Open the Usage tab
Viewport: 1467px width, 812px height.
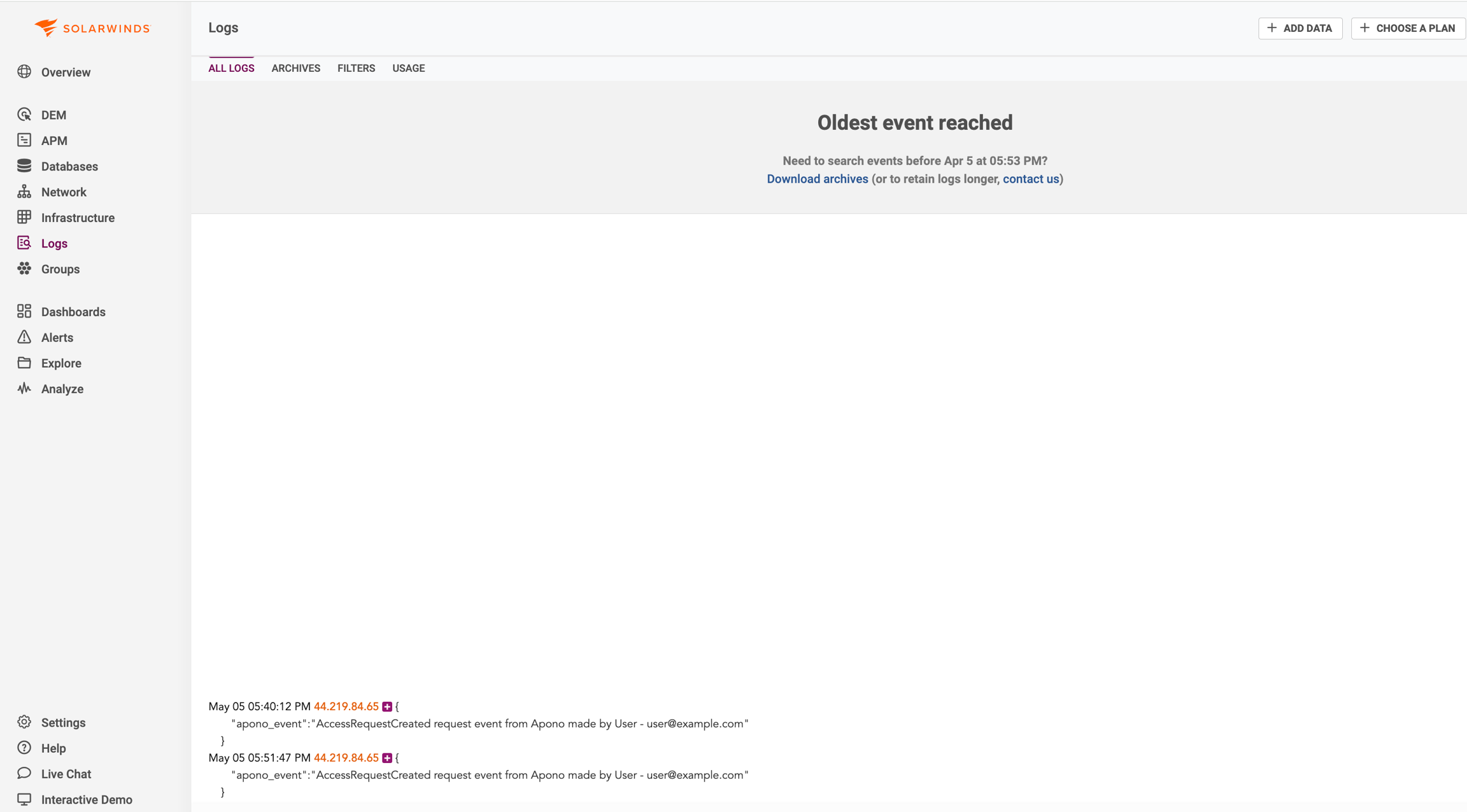coord(408,68)
